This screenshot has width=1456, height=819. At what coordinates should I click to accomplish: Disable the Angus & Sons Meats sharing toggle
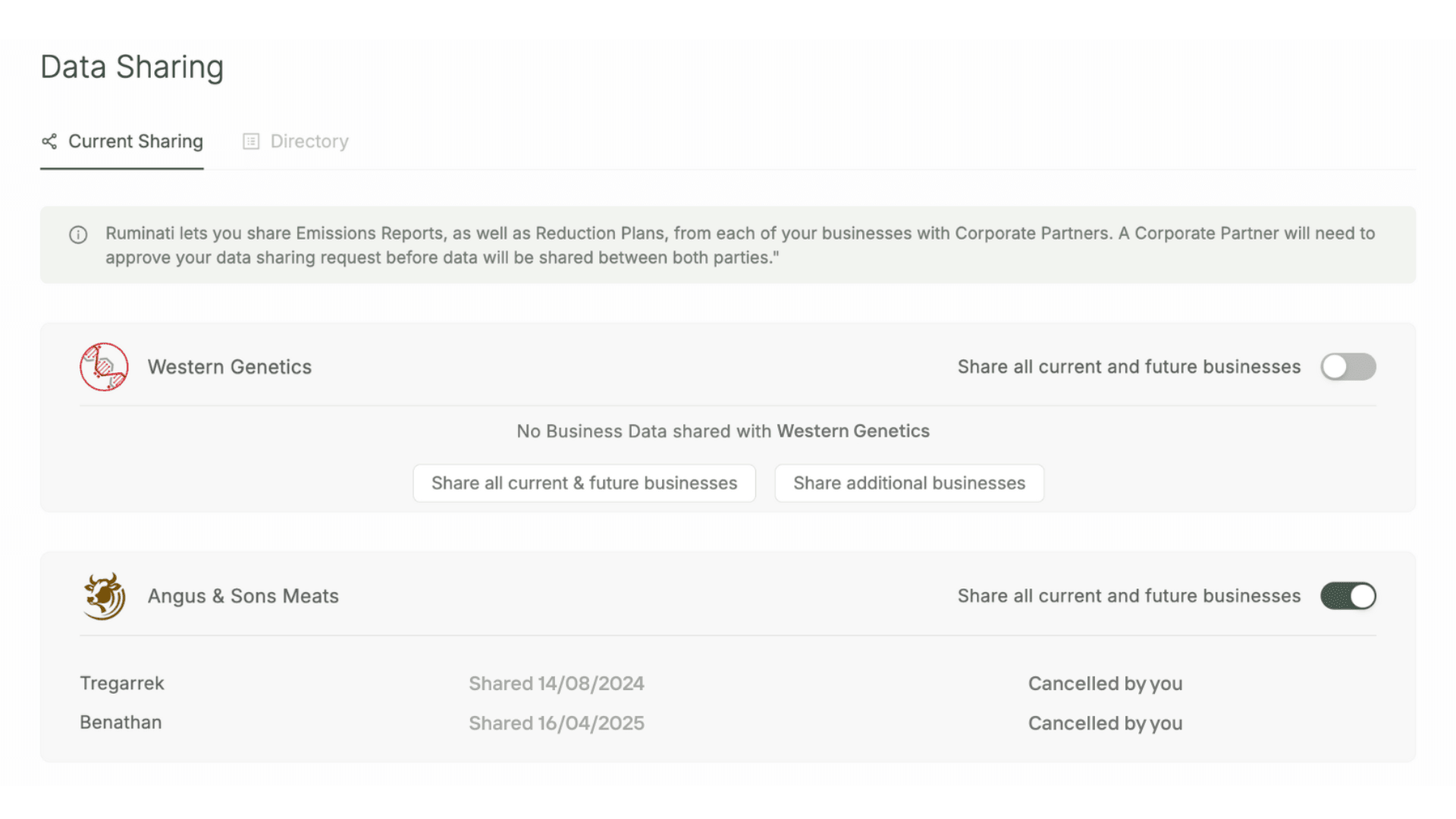pos(1348,596)
